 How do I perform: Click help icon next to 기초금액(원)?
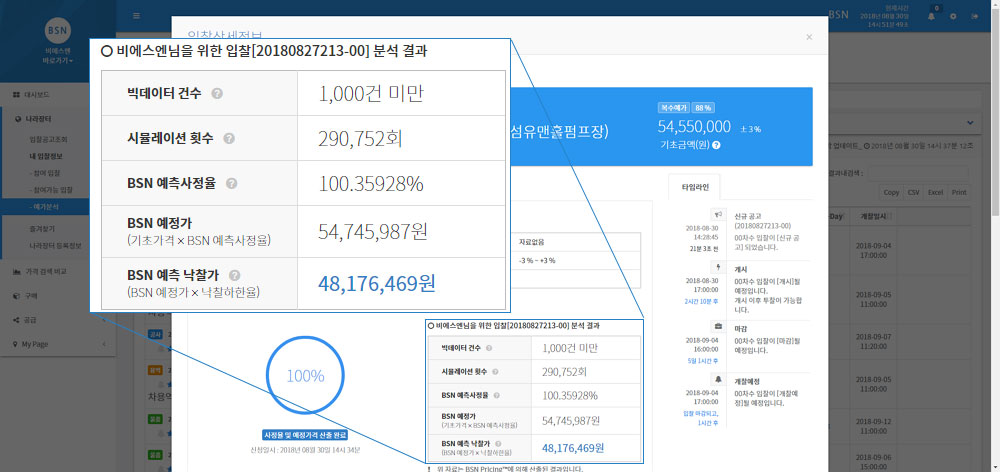click(x=716, y=145)
